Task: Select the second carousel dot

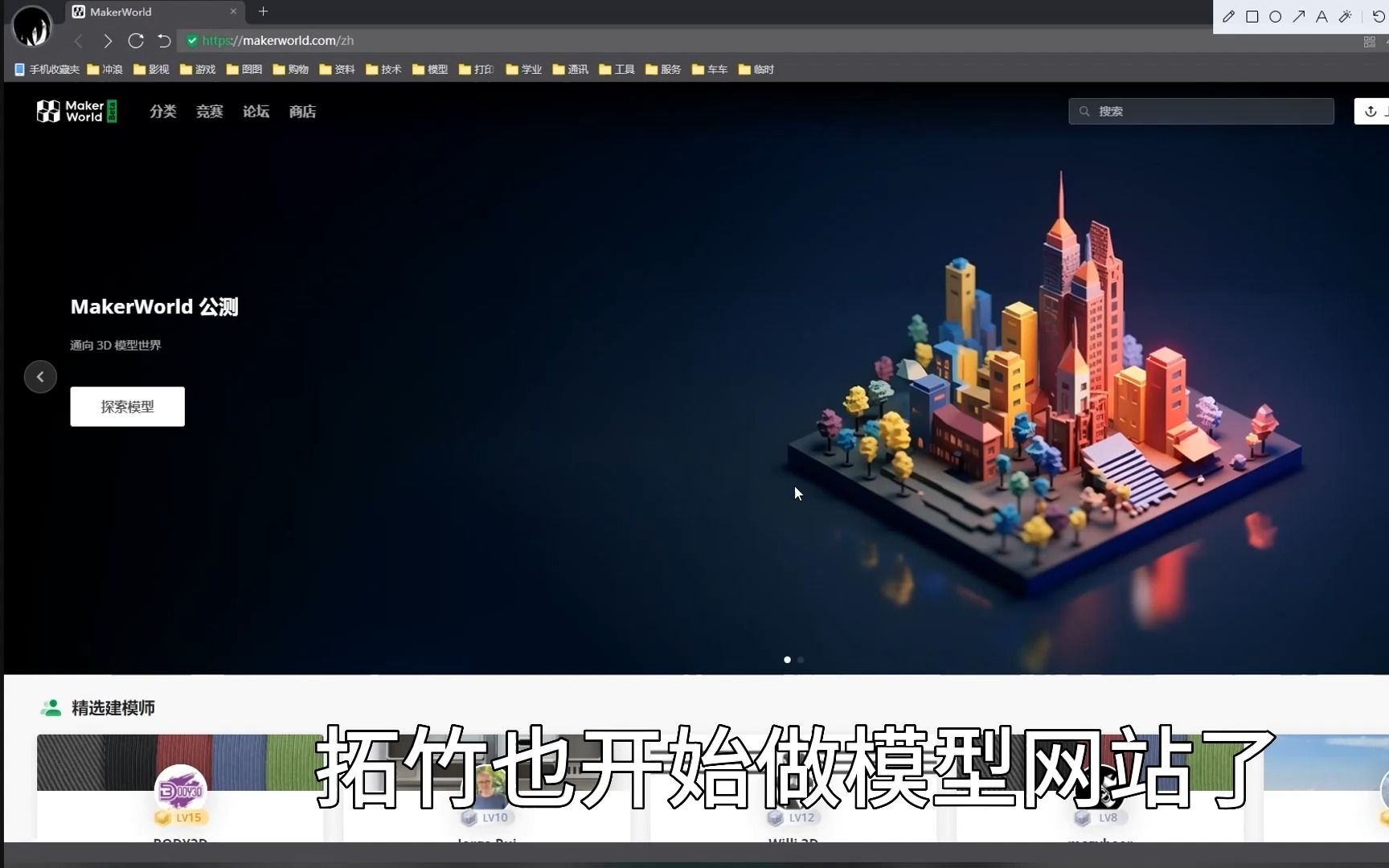Action: 801,660
